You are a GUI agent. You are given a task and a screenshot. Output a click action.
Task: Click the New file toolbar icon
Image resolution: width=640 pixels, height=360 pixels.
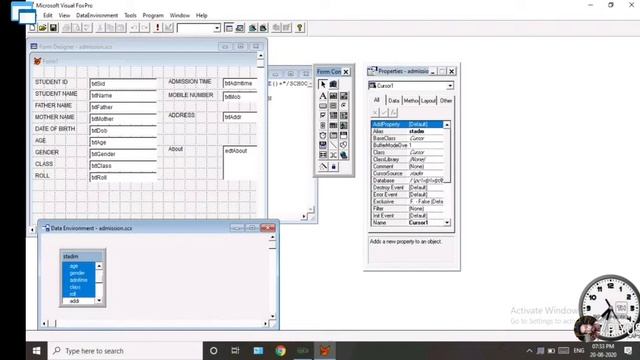32,28
